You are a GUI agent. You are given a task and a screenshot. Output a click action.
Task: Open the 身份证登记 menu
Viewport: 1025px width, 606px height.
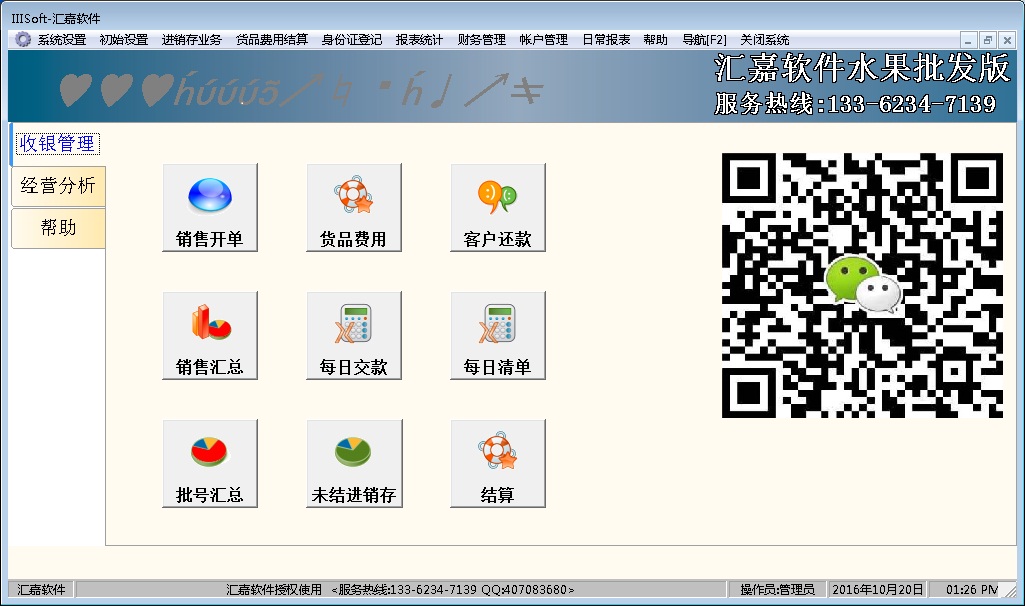coord(352,40)
